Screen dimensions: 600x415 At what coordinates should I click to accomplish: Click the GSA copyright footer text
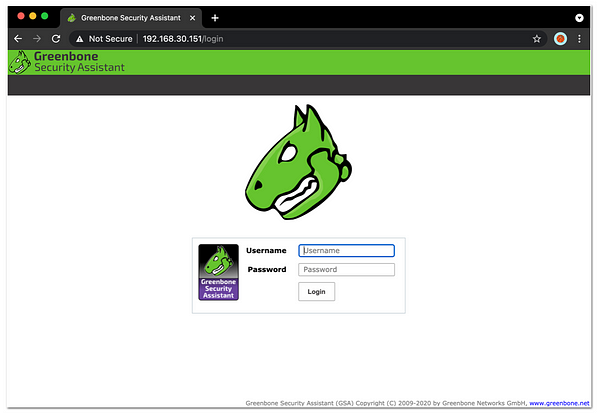point(386,403)
